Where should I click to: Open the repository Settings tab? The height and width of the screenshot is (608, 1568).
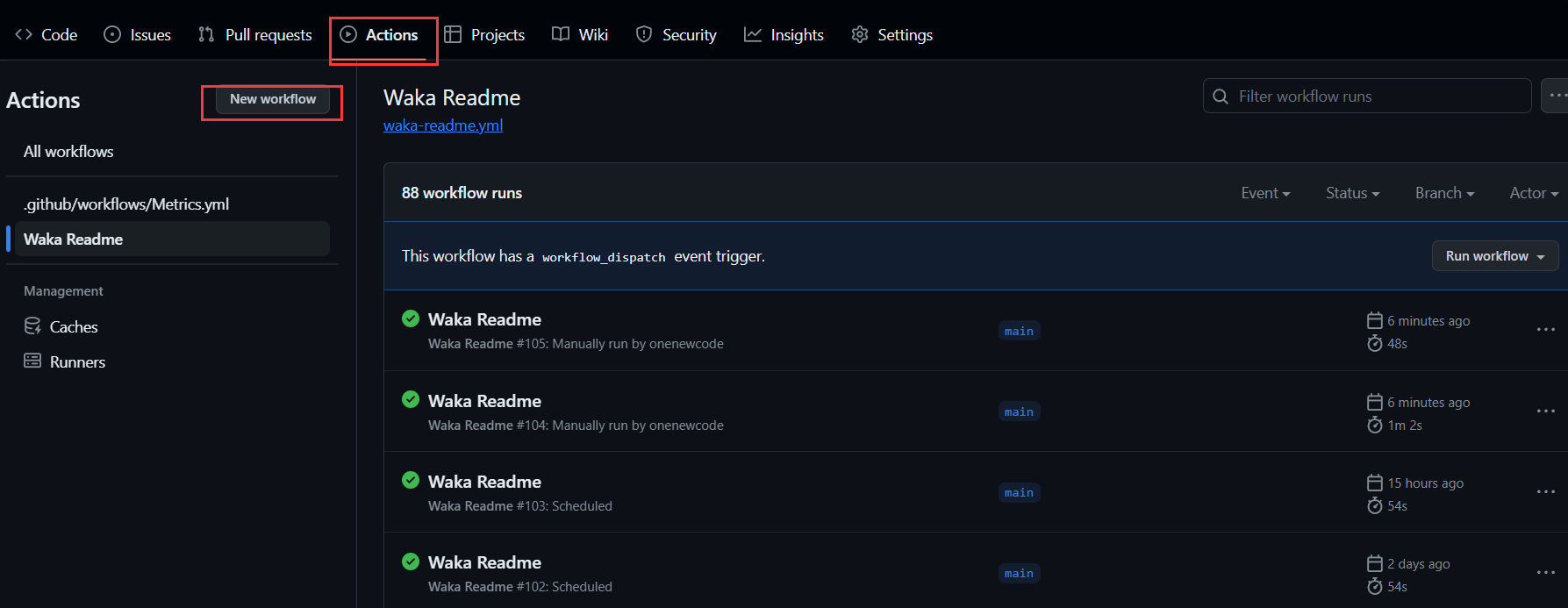pyautogui.click(x=891, y=34)
